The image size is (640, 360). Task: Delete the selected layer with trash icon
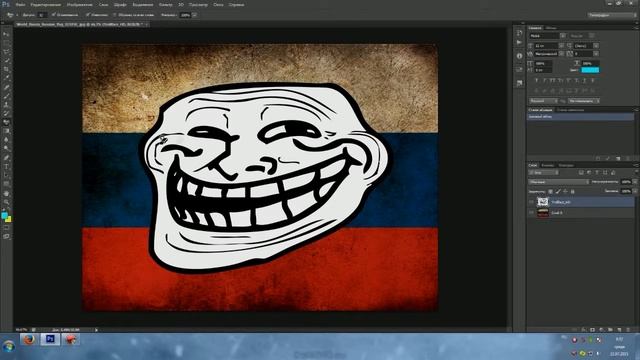coord(628,329)
